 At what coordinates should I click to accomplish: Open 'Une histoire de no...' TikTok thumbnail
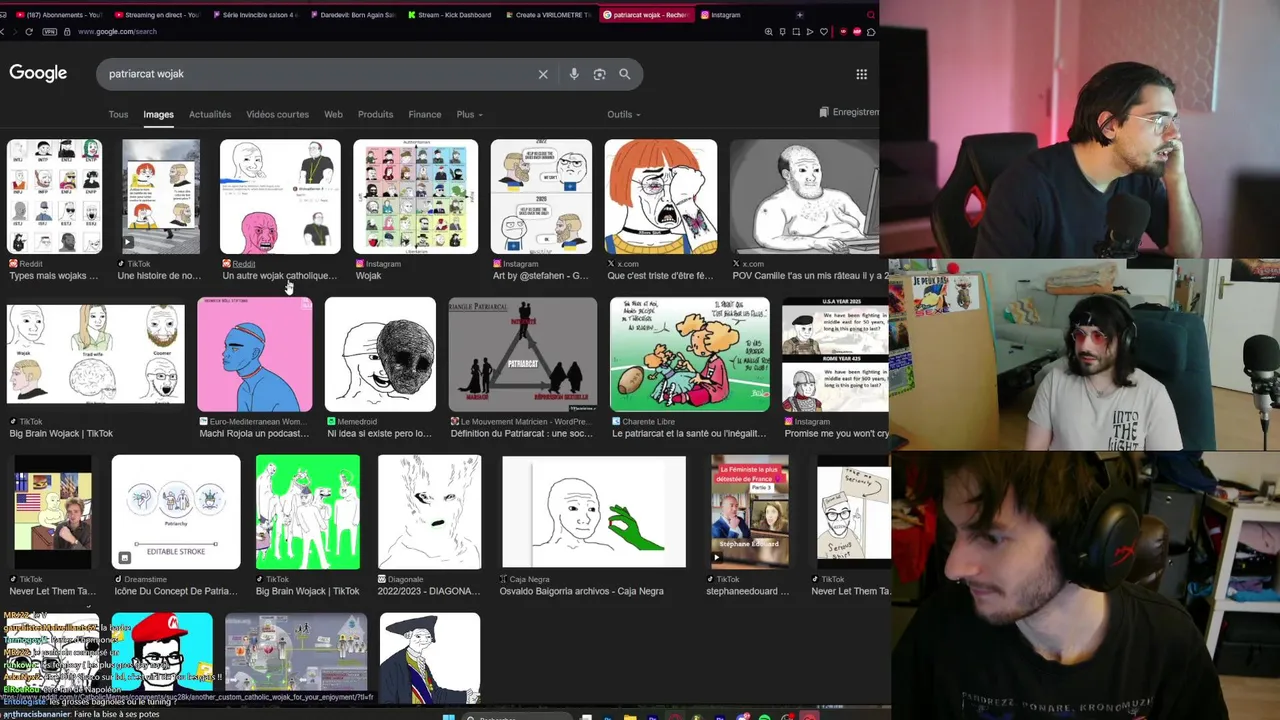pos(160,196)
